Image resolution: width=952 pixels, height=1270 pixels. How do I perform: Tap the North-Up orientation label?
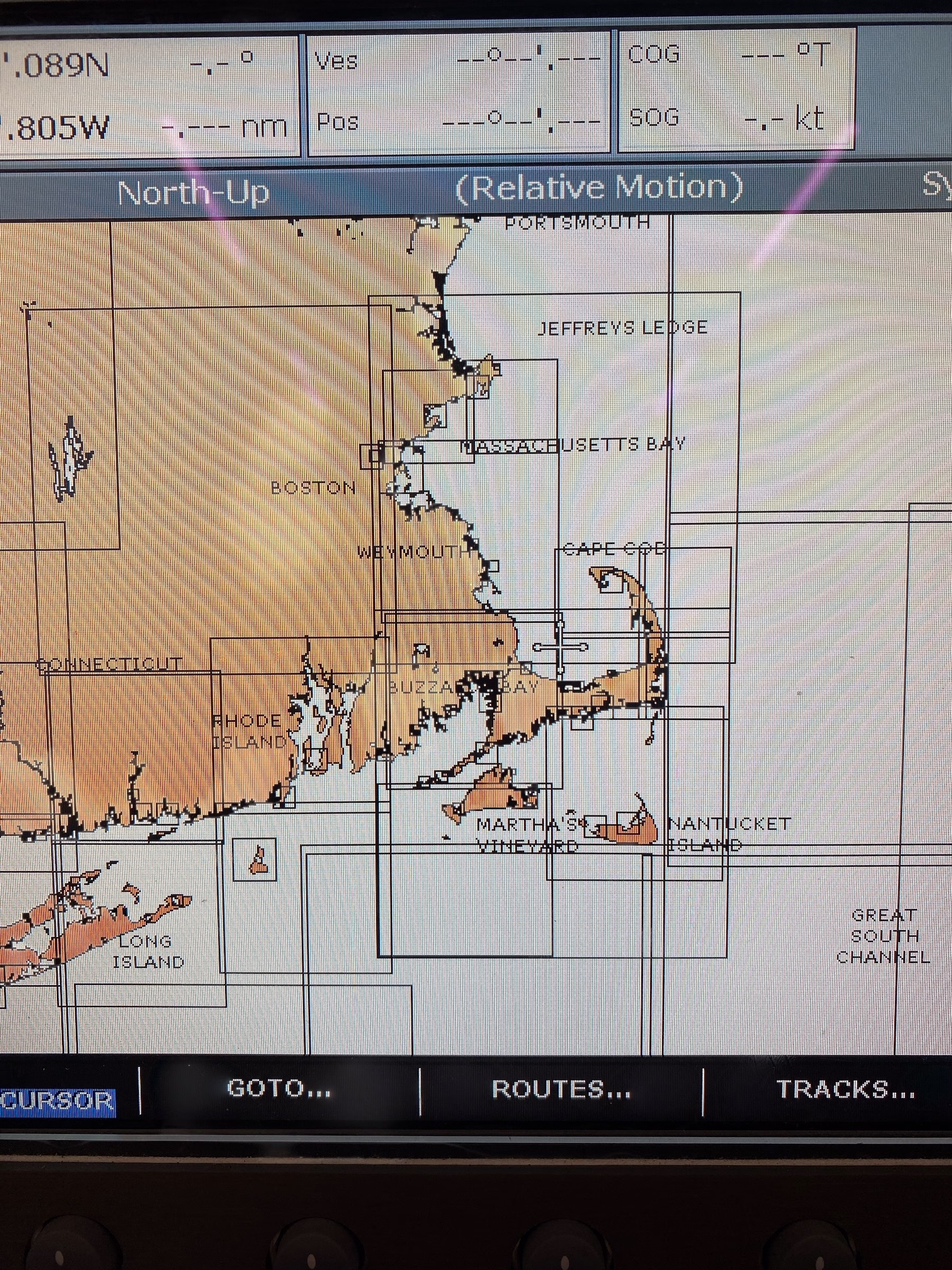(193, 192)
